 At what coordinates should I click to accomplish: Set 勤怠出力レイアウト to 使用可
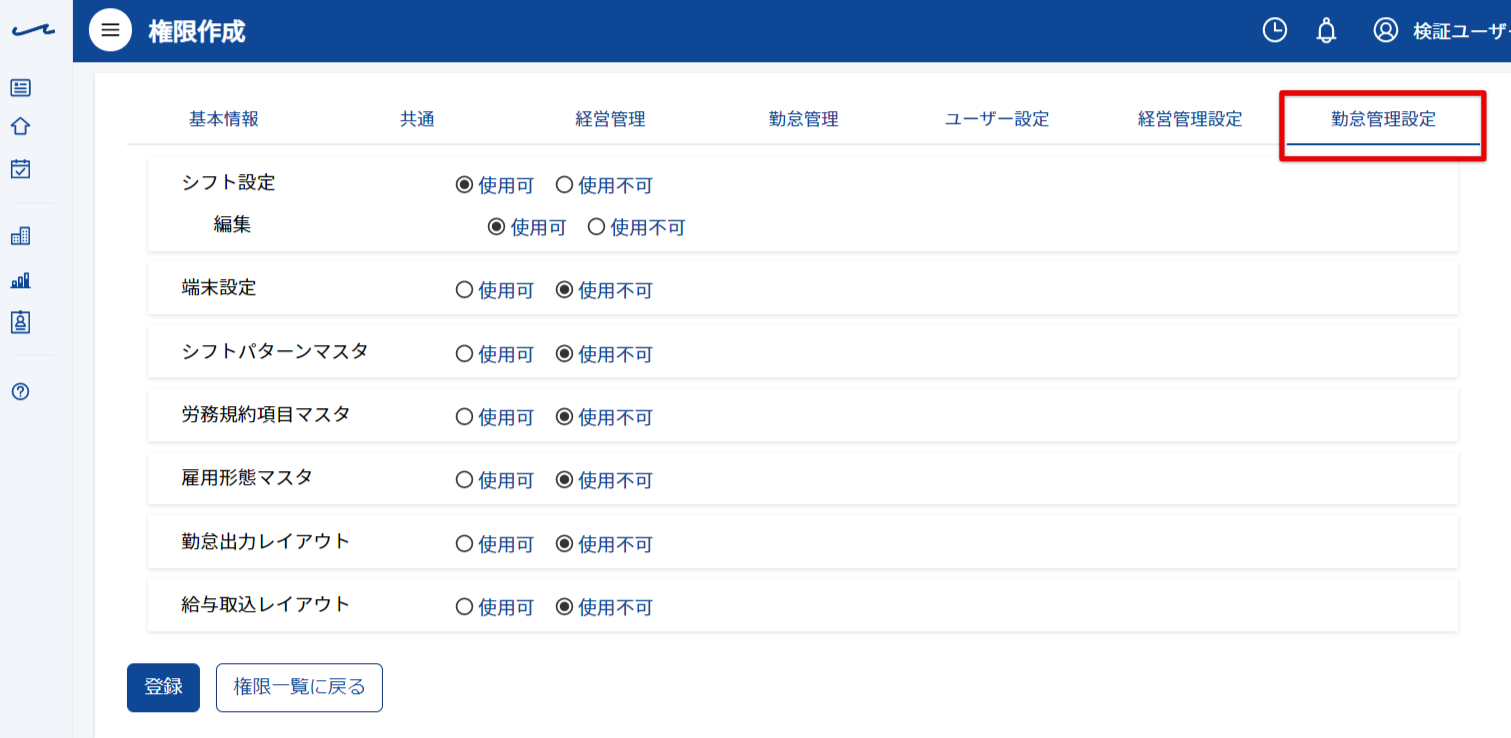tap(464, 544)
